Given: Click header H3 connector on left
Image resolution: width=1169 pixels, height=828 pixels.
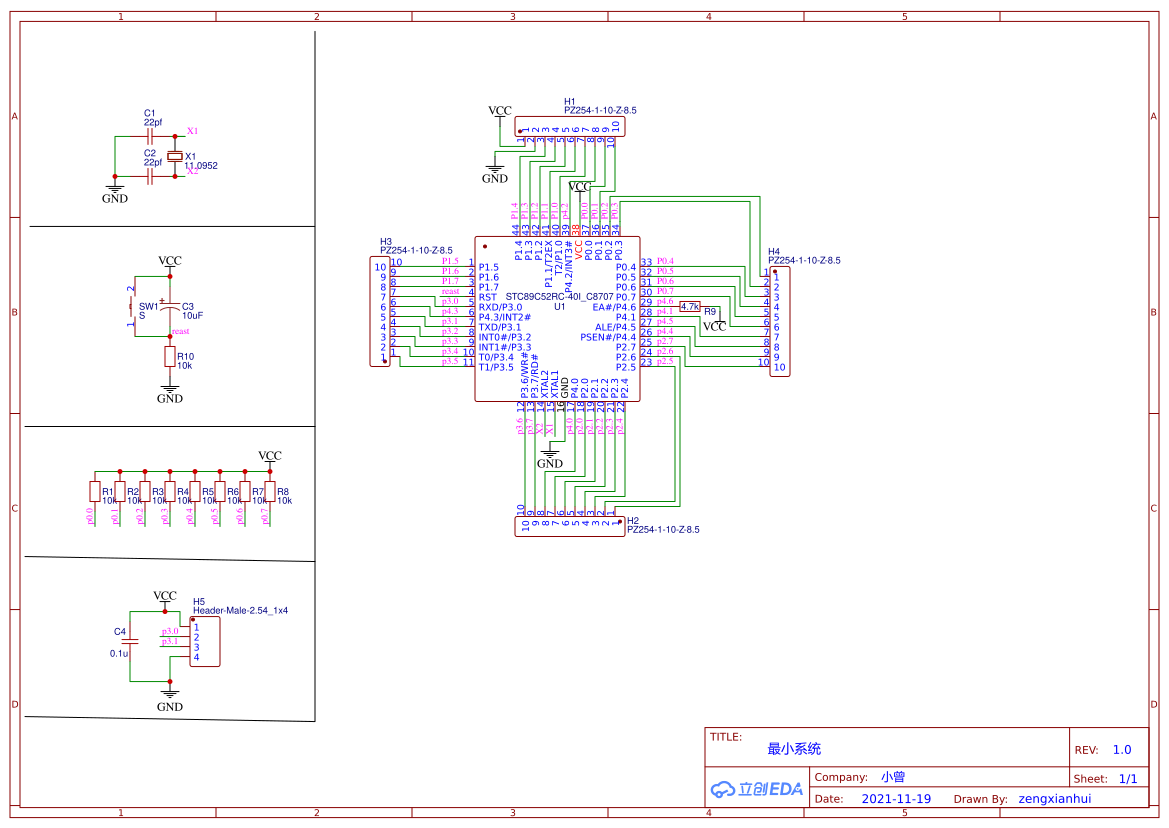Looking at the screenshot, I should pyautogui.click(x=379, y=312).
